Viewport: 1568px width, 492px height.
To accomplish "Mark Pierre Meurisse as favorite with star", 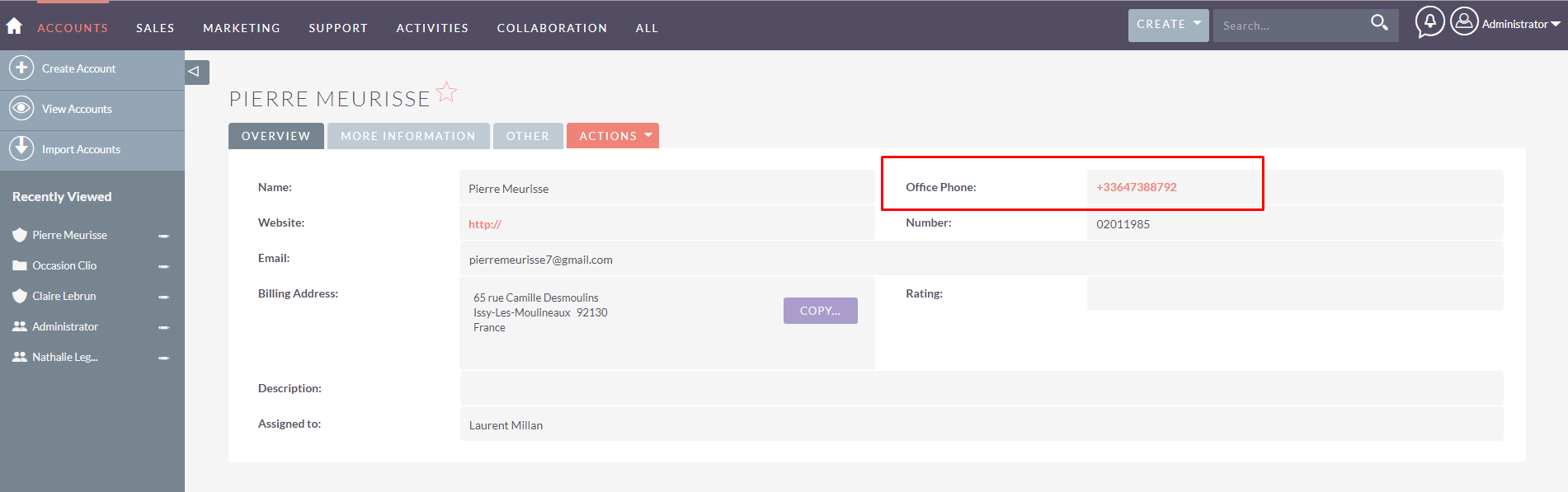I will pyautogui.click(x=446, y=92).
